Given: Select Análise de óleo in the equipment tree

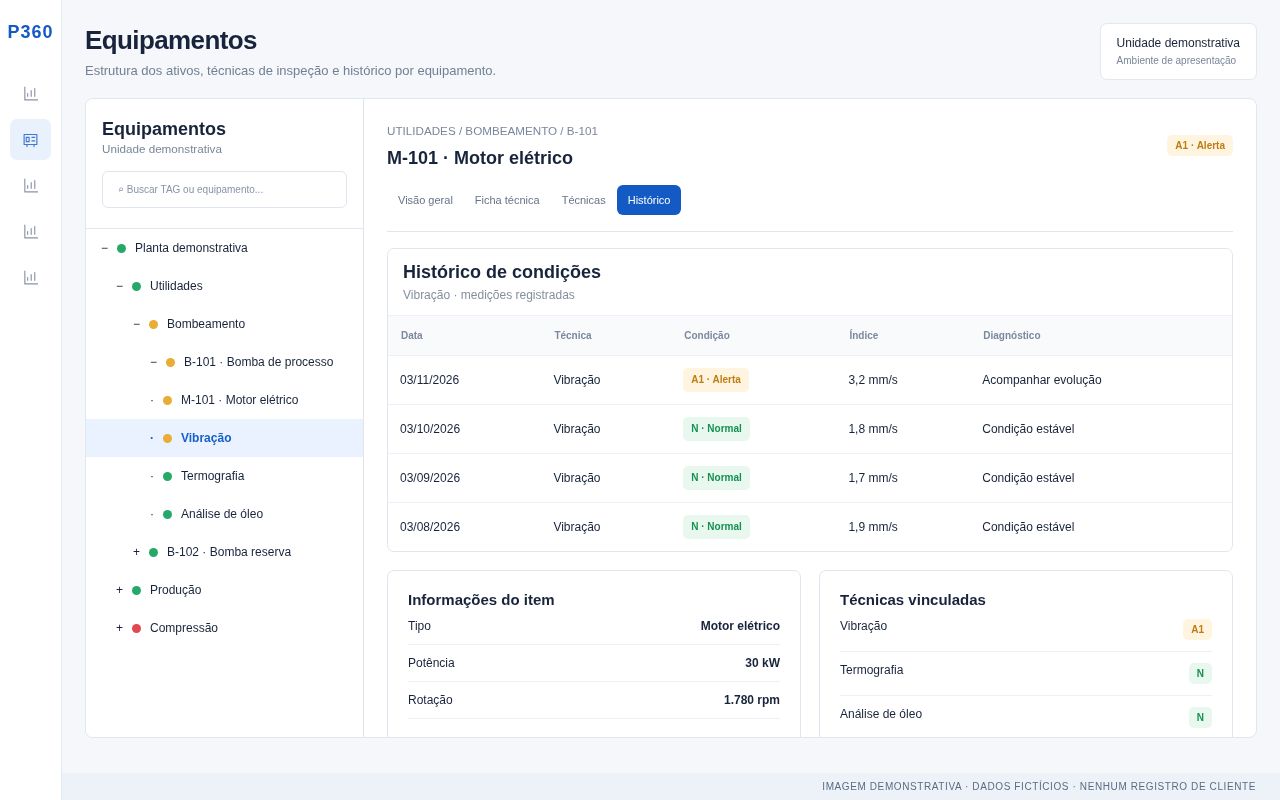Looking at the screenshot, I should (x=222, y=514).
